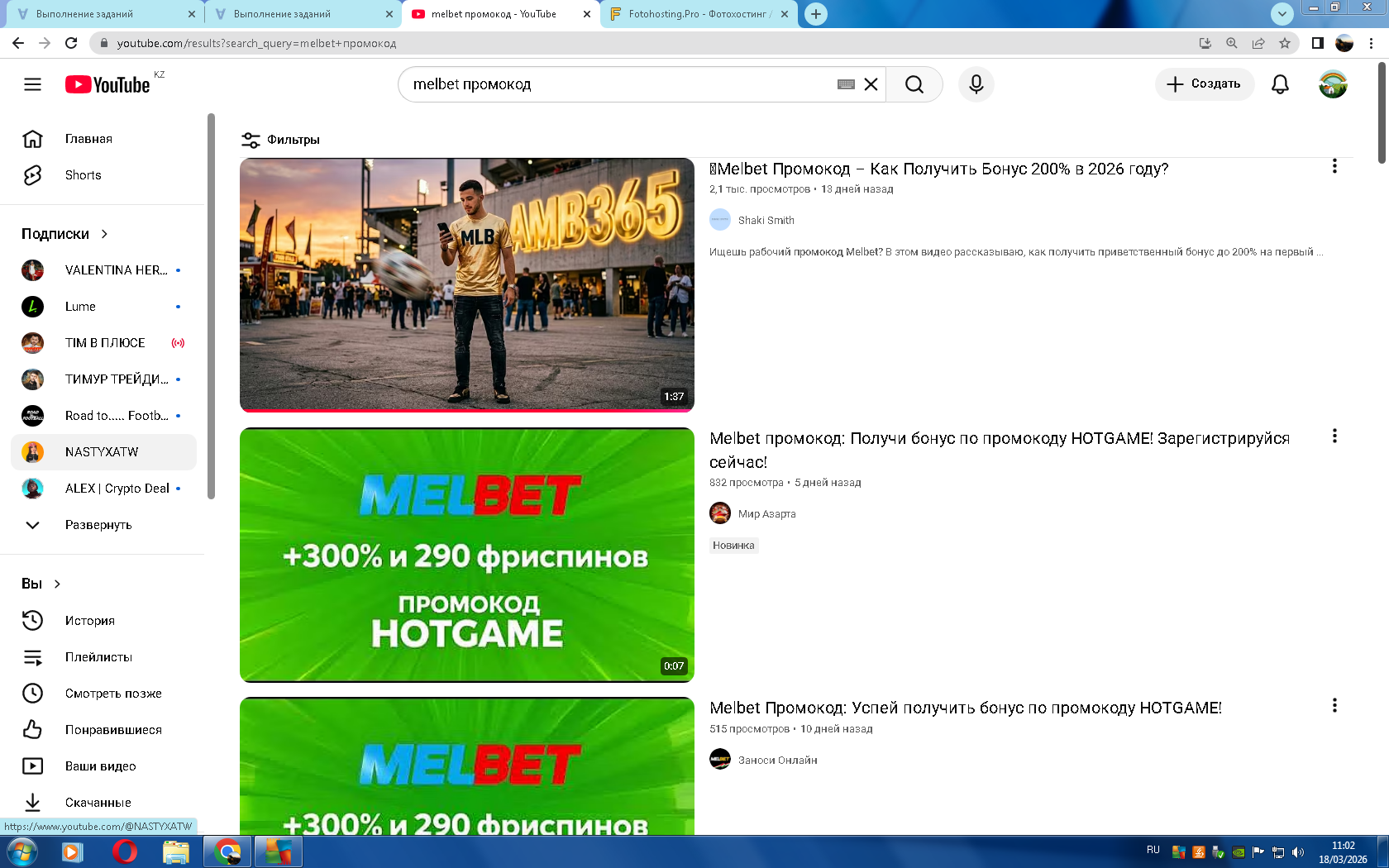Go to Shorts in the sidebar

pyautogui.click(x=83, y=175)
